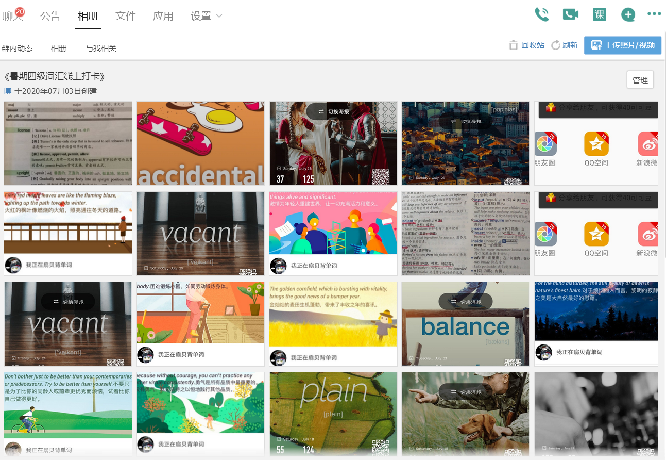The height and width of the screenshot is (460, 666).
Task: Click the blue upload photo/video button
Action: [623, 45]
